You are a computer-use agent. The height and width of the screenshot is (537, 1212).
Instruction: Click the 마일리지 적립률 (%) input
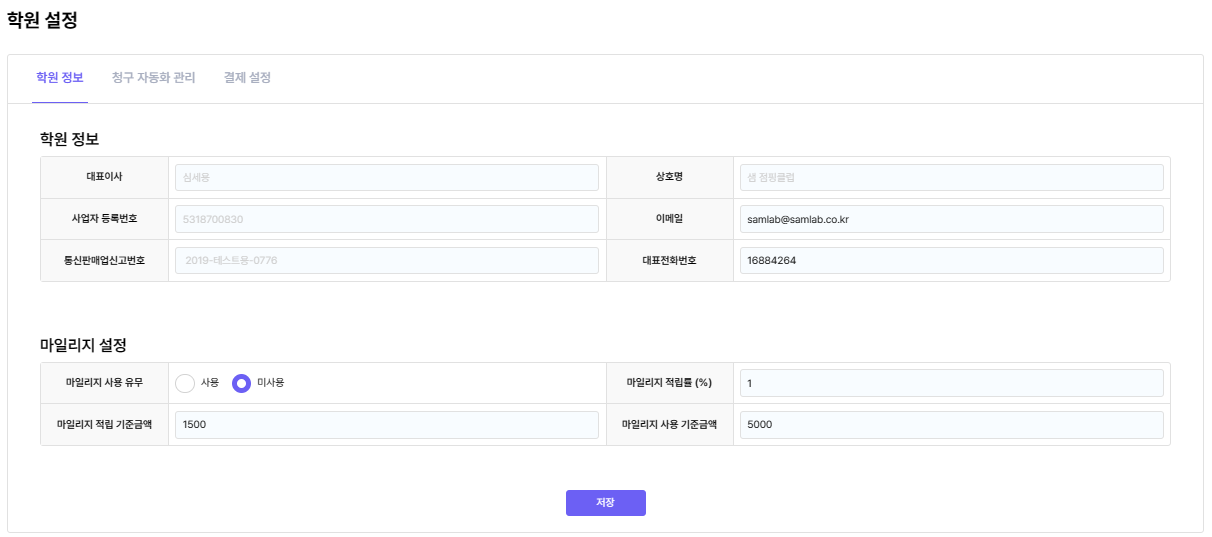pyautogui.click(x=951, y=383)
